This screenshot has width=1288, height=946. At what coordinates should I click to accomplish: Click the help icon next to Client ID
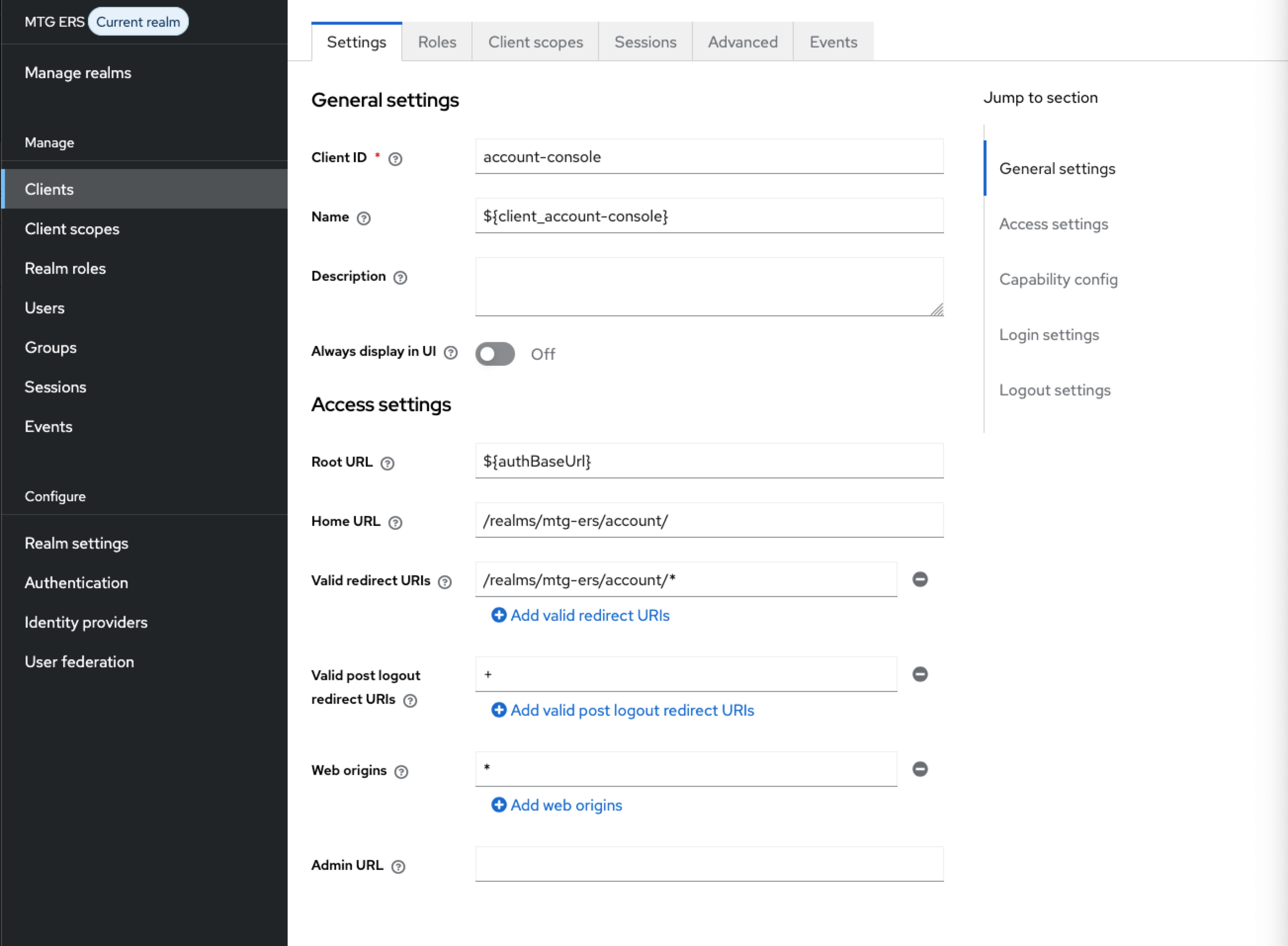click(x=395, y=159)
